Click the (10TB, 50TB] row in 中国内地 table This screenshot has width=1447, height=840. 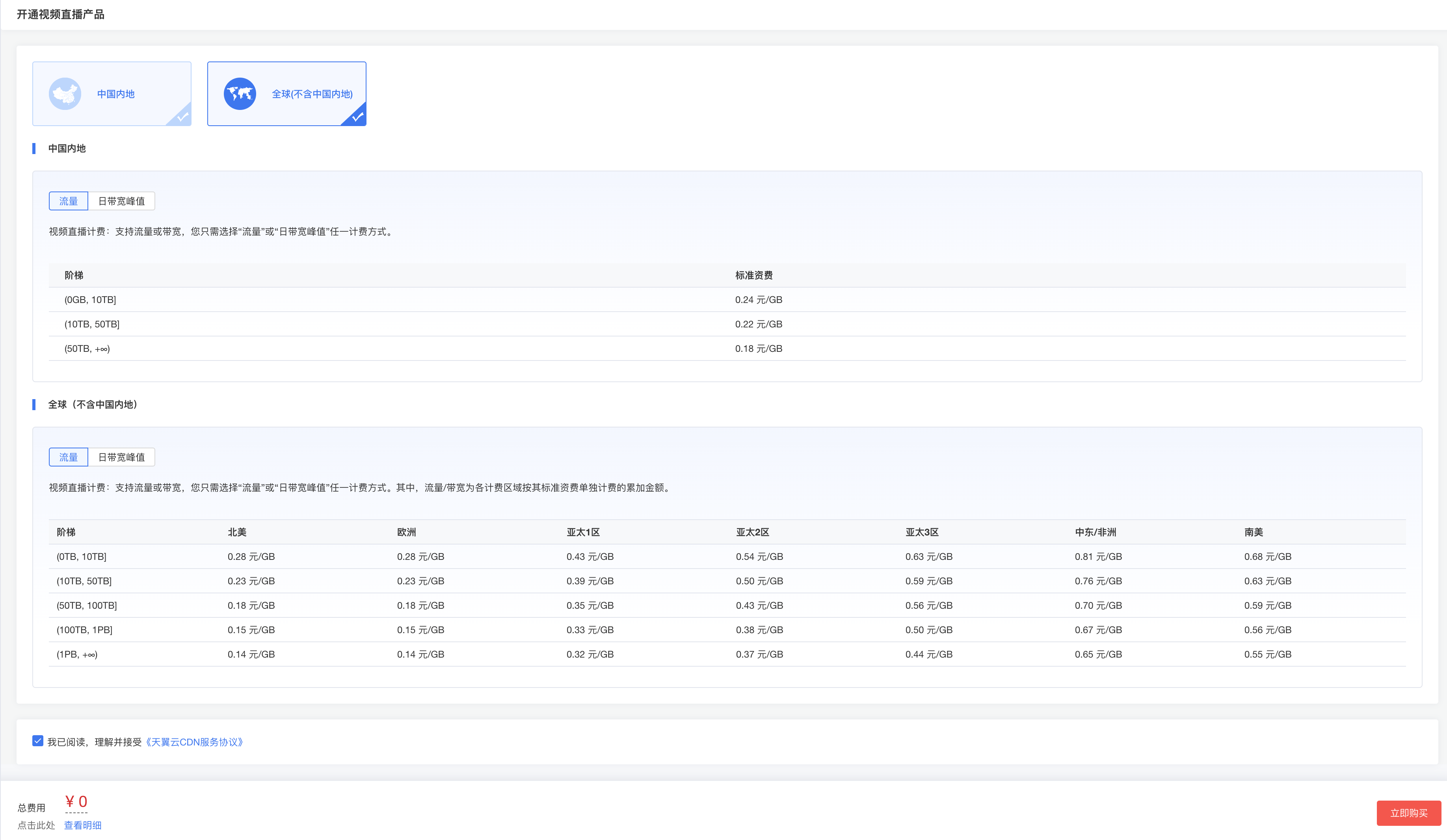click(x=727, y=324)
